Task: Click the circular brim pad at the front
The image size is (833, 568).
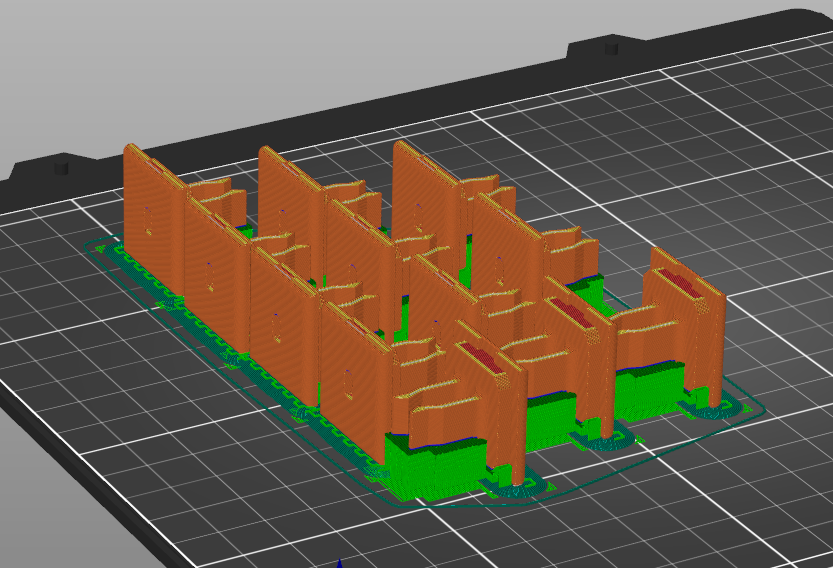Action: (x=520, y=488)
